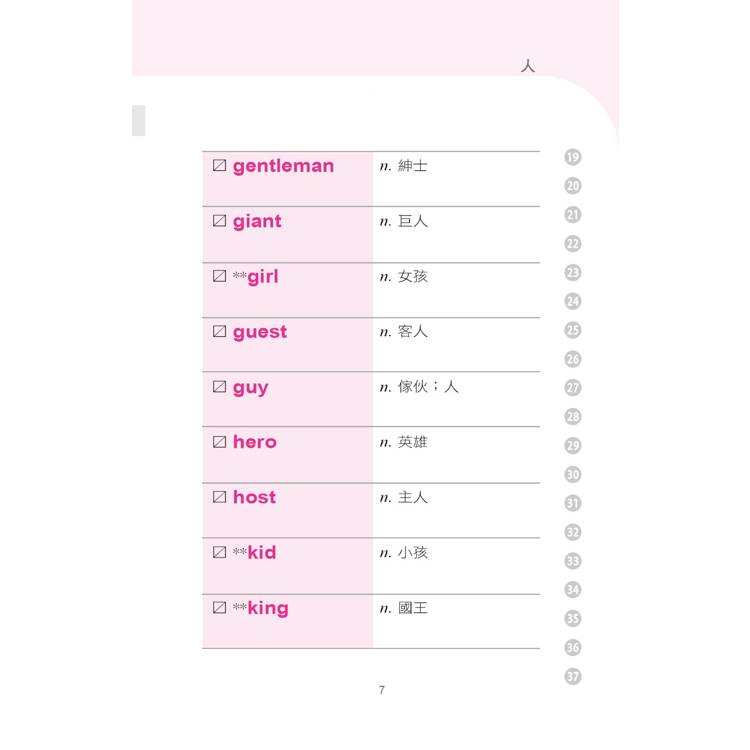Click the gray tab on left margin
The height and width of the screenshot is (750, 750).
(x=138, y=120)
